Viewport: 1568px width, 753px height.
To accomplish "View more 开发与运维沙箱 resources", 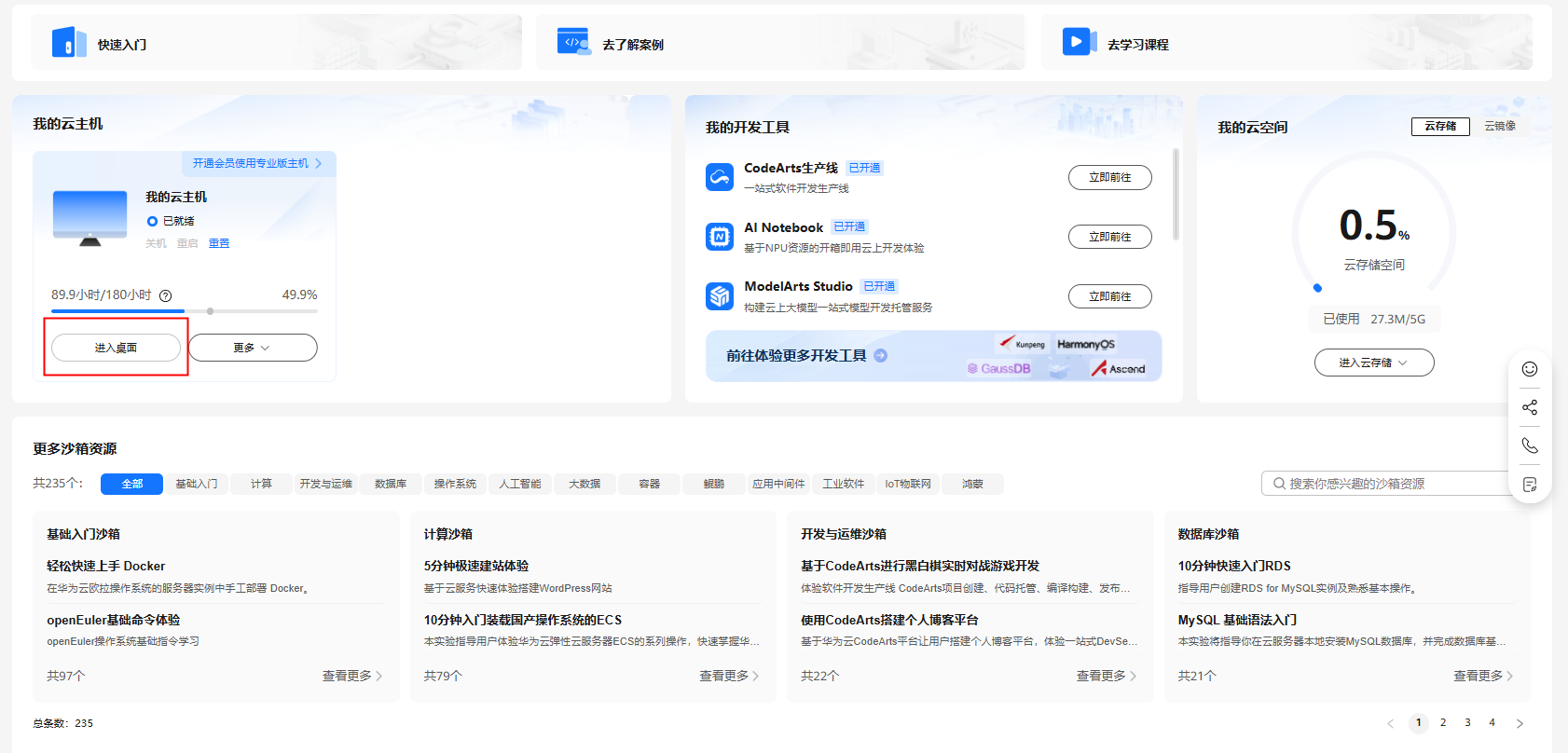I will [1107, 676].
